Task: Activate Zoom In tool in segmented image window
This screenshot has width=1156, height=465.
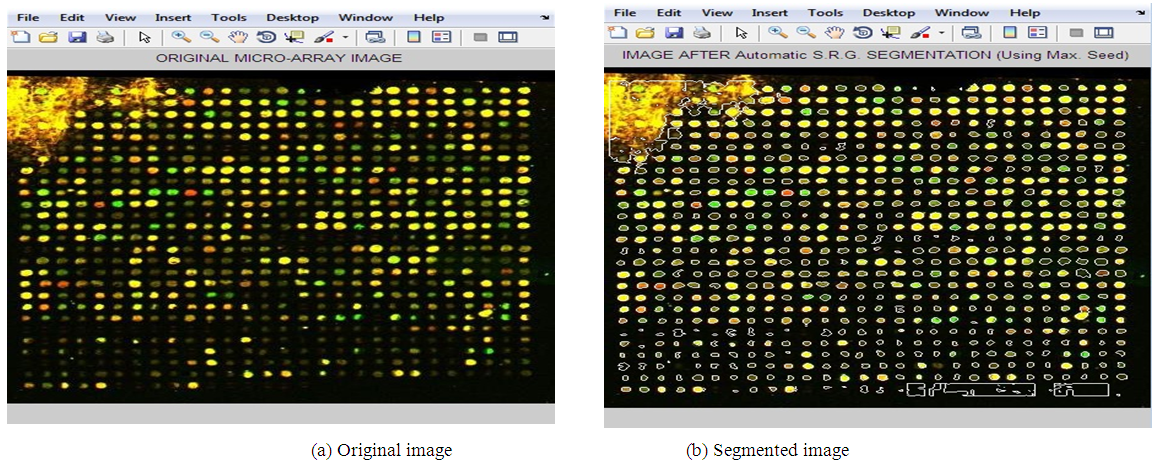Action: (776, 32)
